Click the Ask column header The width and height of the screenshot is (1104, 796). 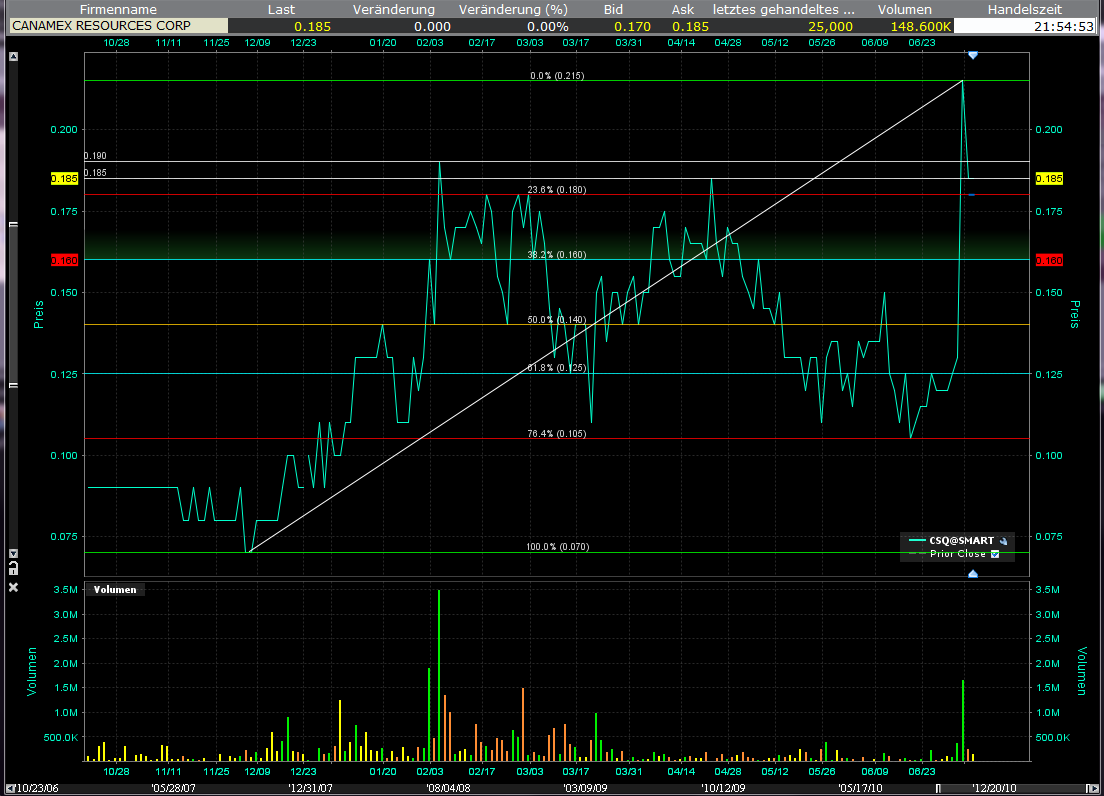pos(682,9)
